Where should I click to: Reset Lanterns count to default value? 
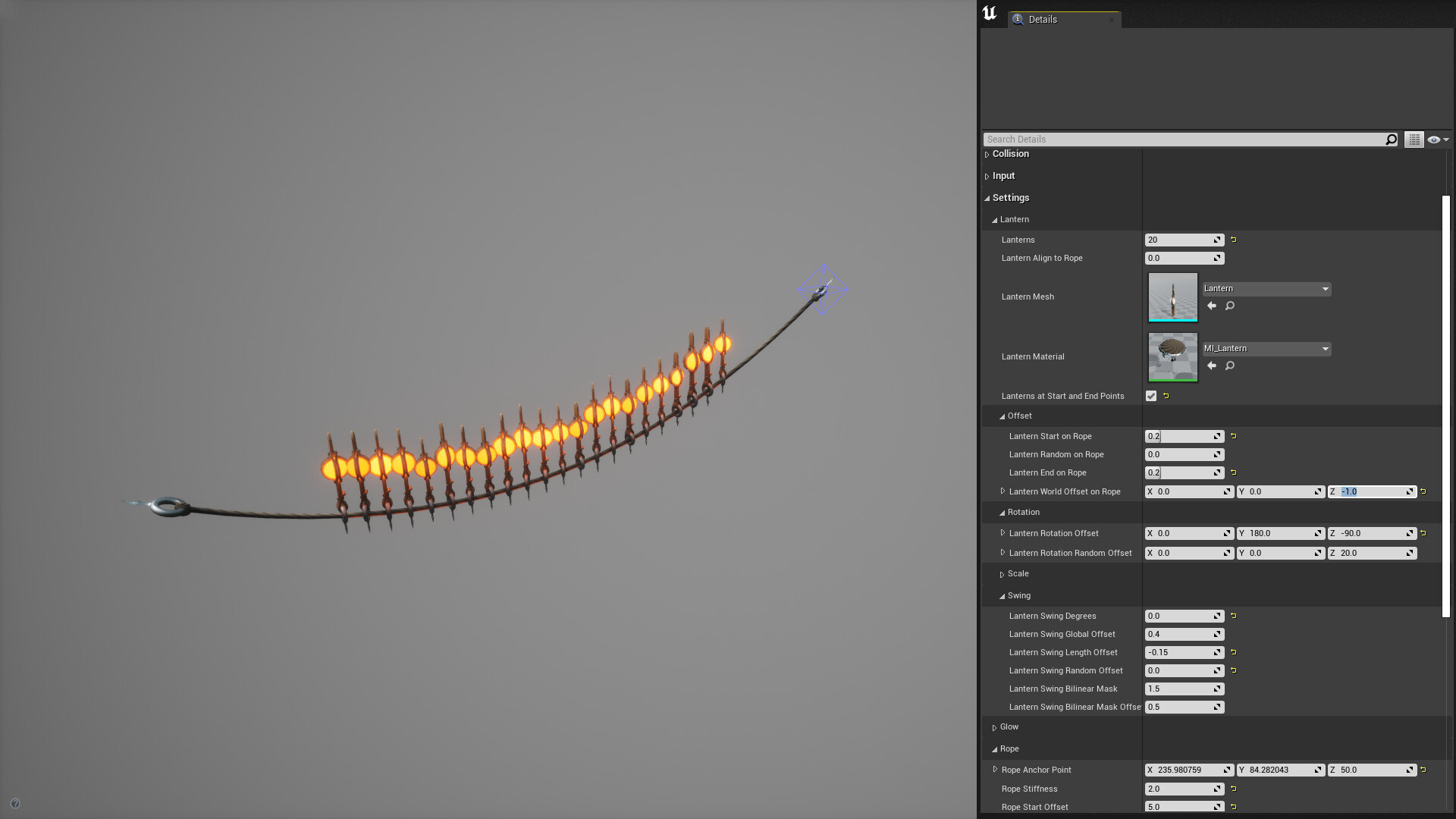[x=1233, y=240]
